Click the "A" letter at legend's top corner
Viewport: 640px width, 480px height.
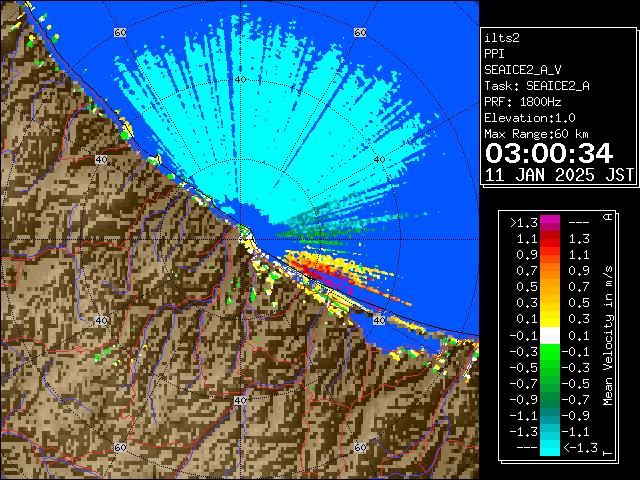coord(608,217)
